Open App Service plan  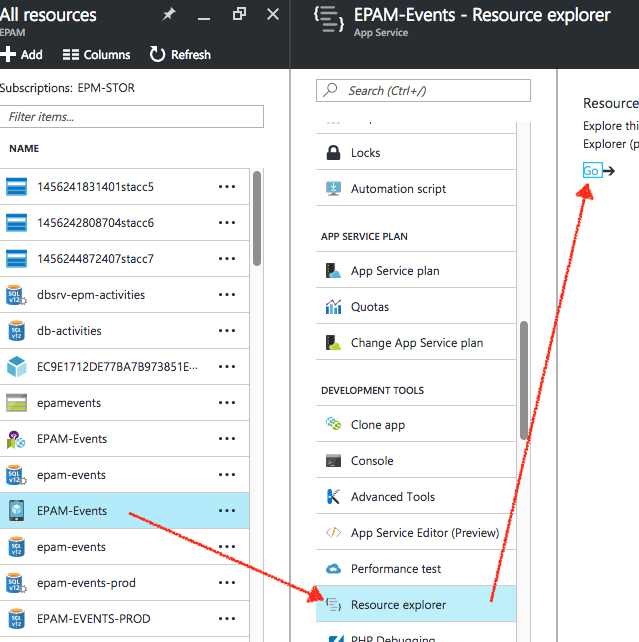tap(416, 271)
